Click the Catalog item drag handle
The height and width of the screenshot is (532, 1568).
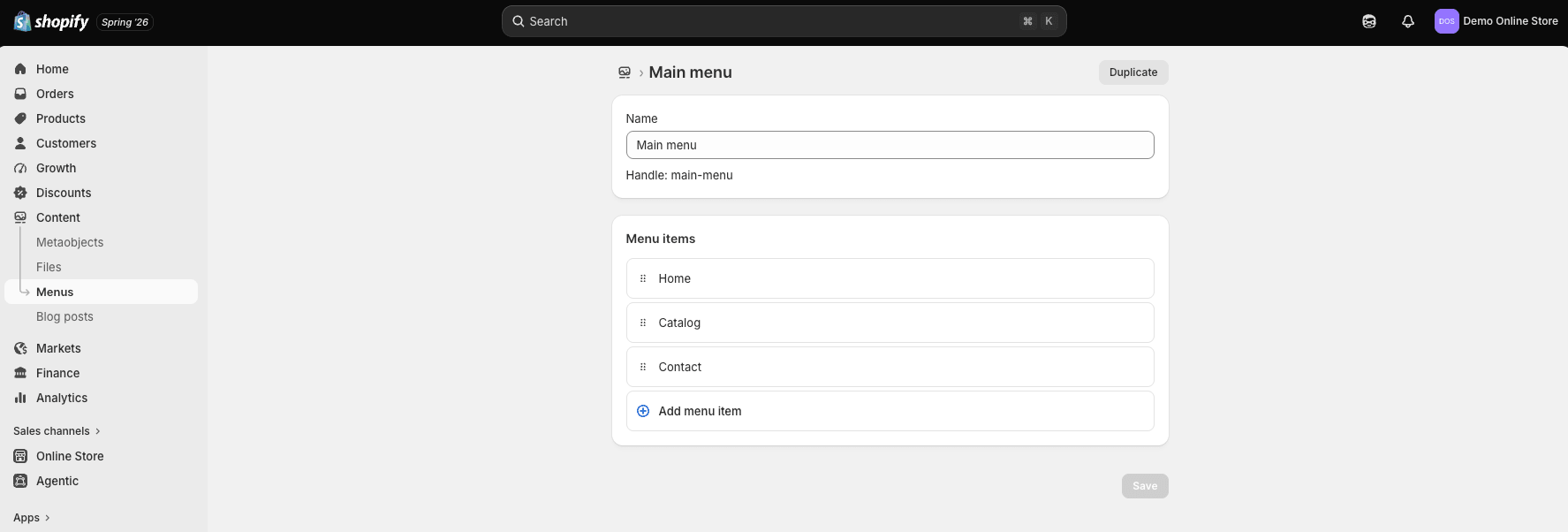point(643,323)
